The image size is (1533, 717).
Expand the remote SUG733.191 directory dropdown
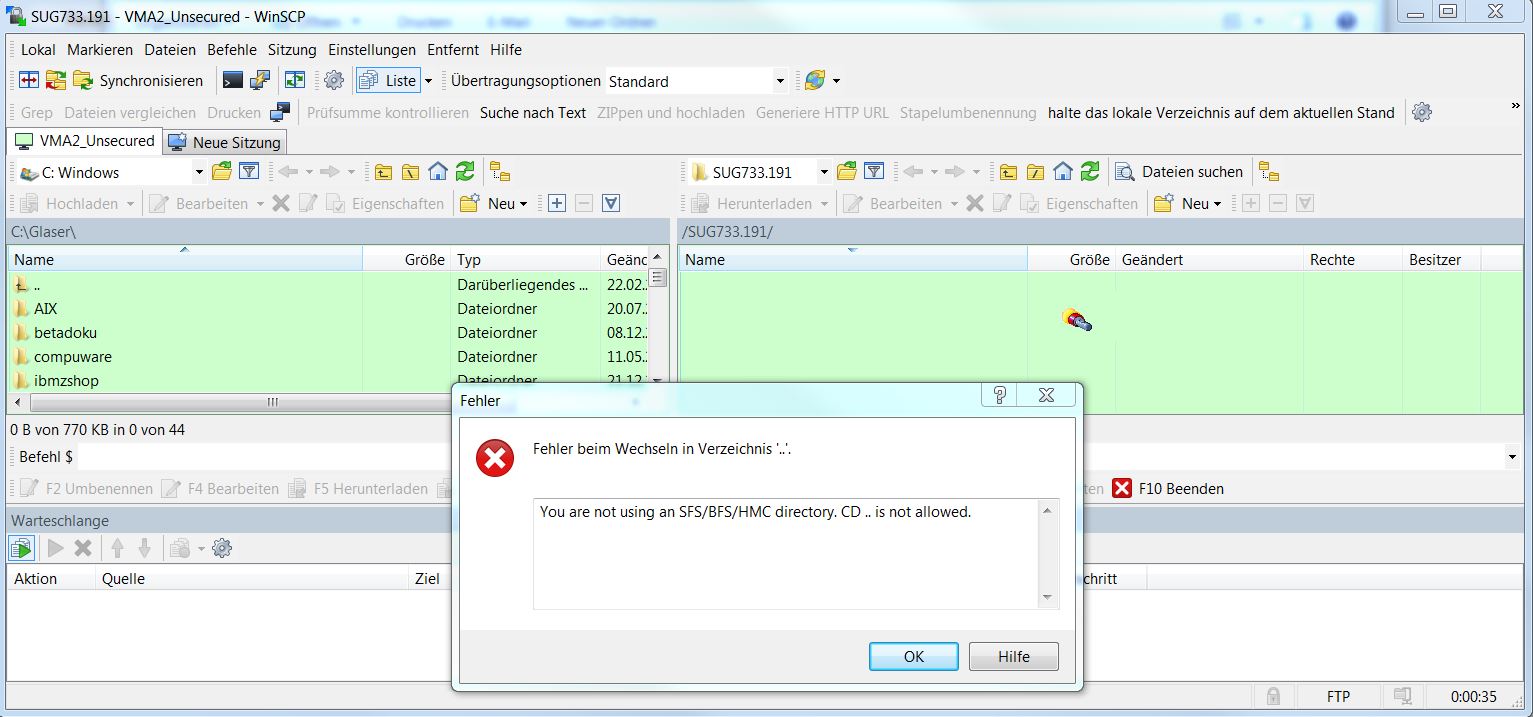pyautogui.click(x=824, y=172)
